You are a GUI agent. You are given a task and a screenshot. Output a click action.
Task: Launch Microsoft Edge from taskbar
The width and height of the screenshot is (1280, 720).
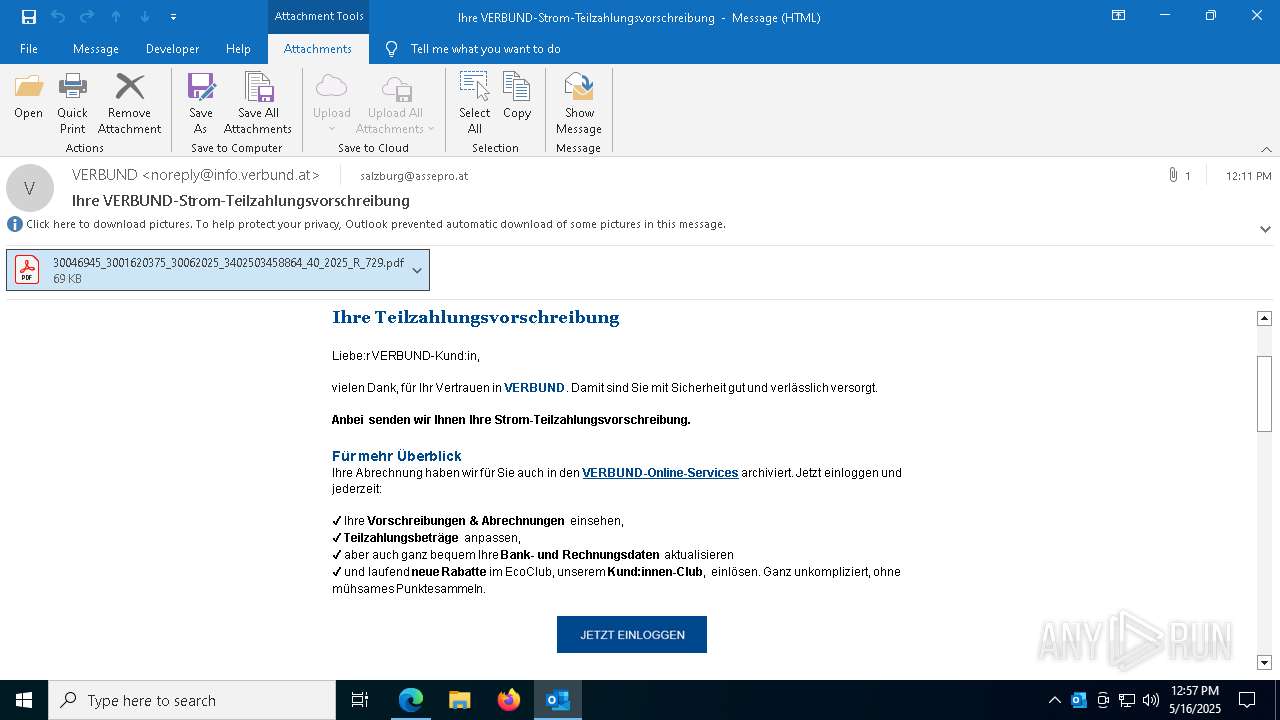click(x=411, y=700)
